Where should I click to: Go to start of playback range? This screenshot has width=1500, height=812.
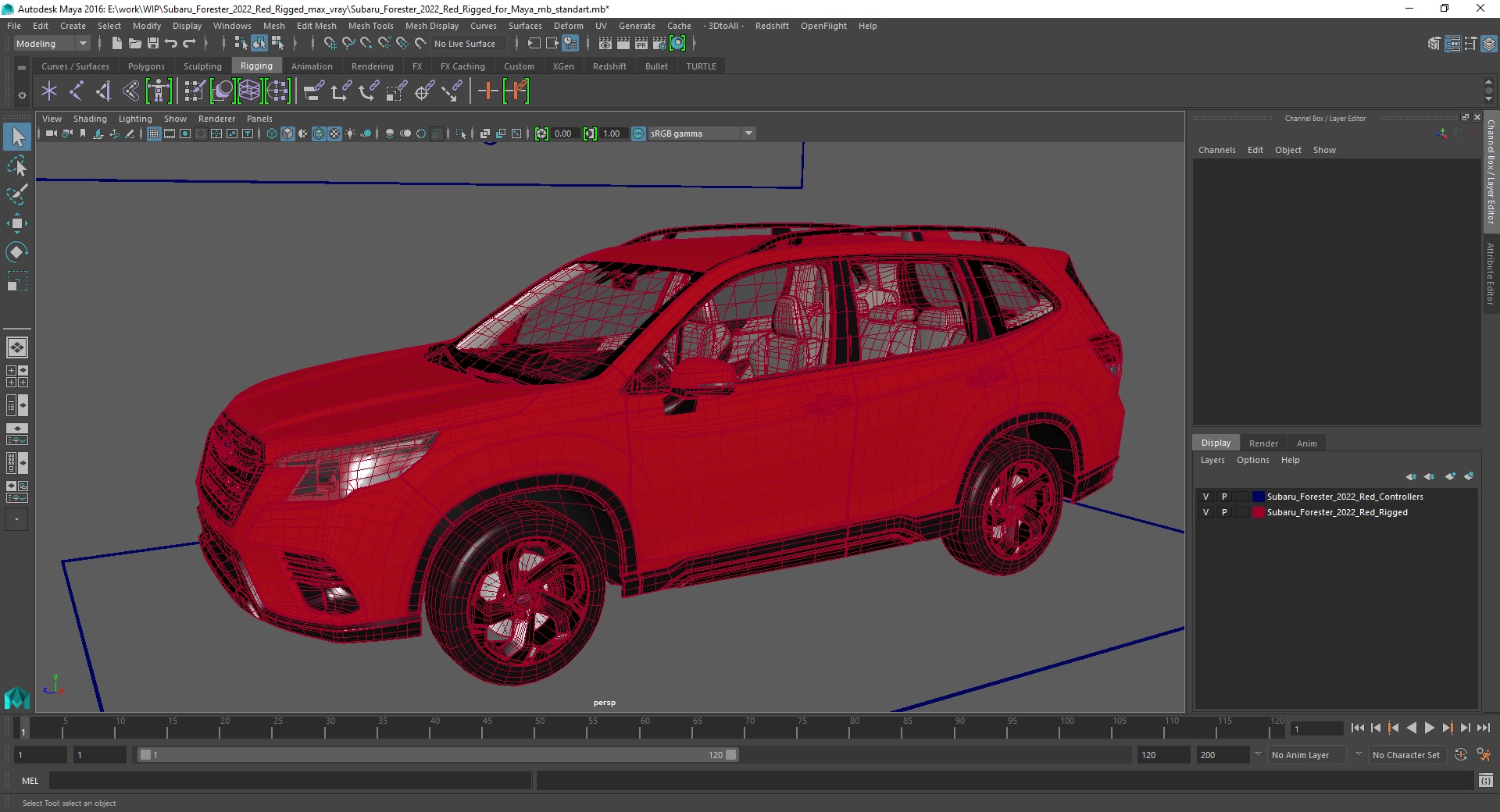click(x=1358, y=728)
